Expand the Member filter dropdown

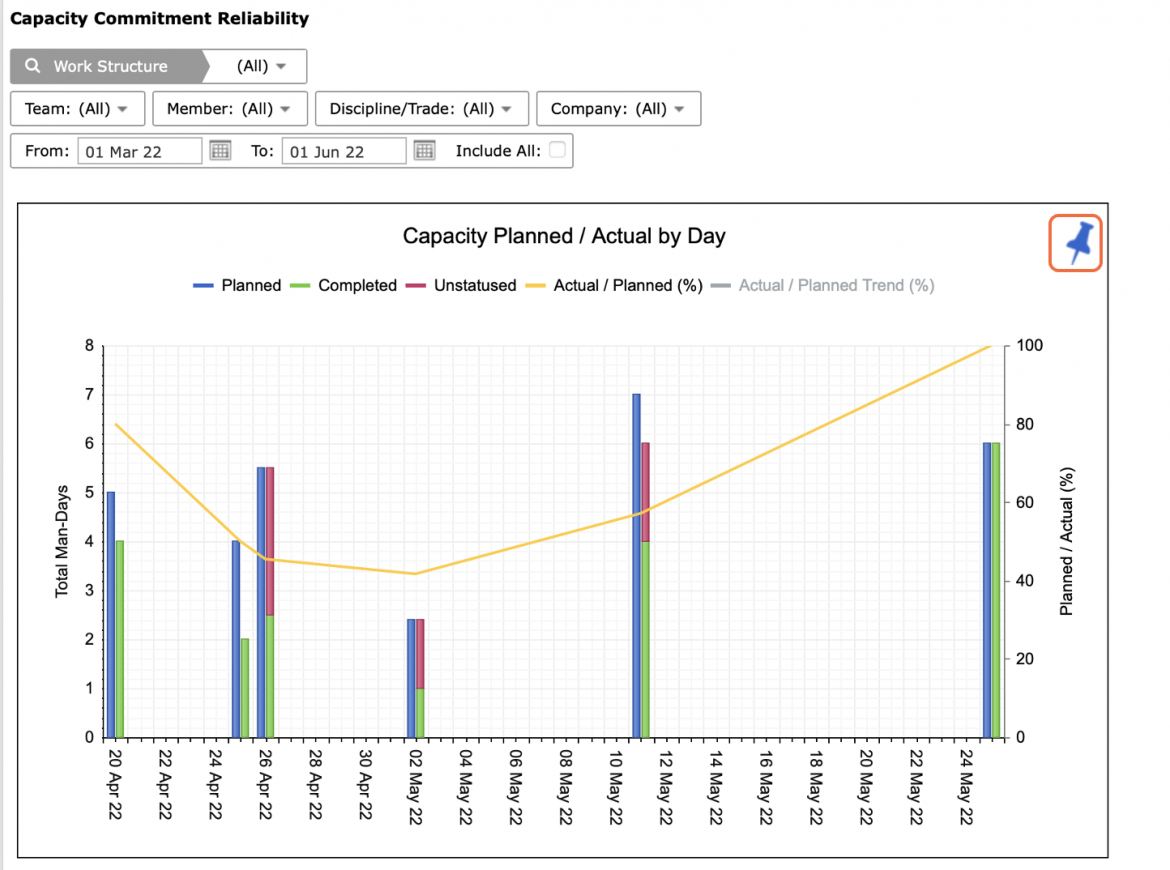230,109
